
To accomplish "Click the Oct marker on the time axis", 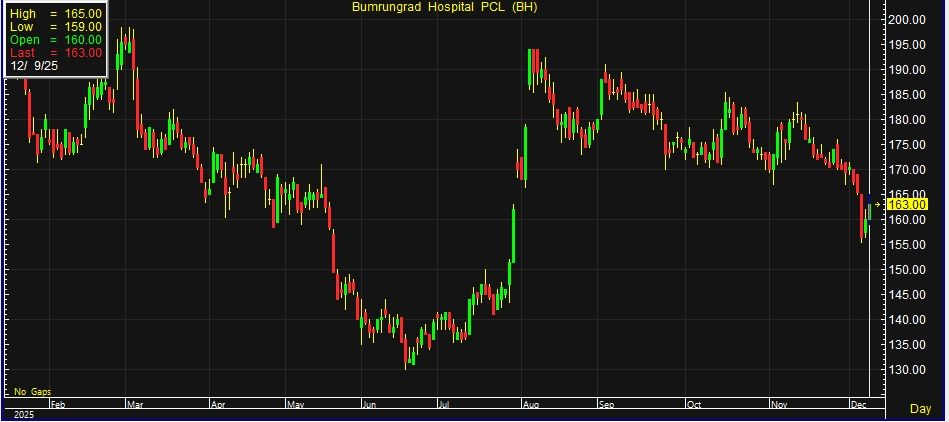I will (694, 404).
